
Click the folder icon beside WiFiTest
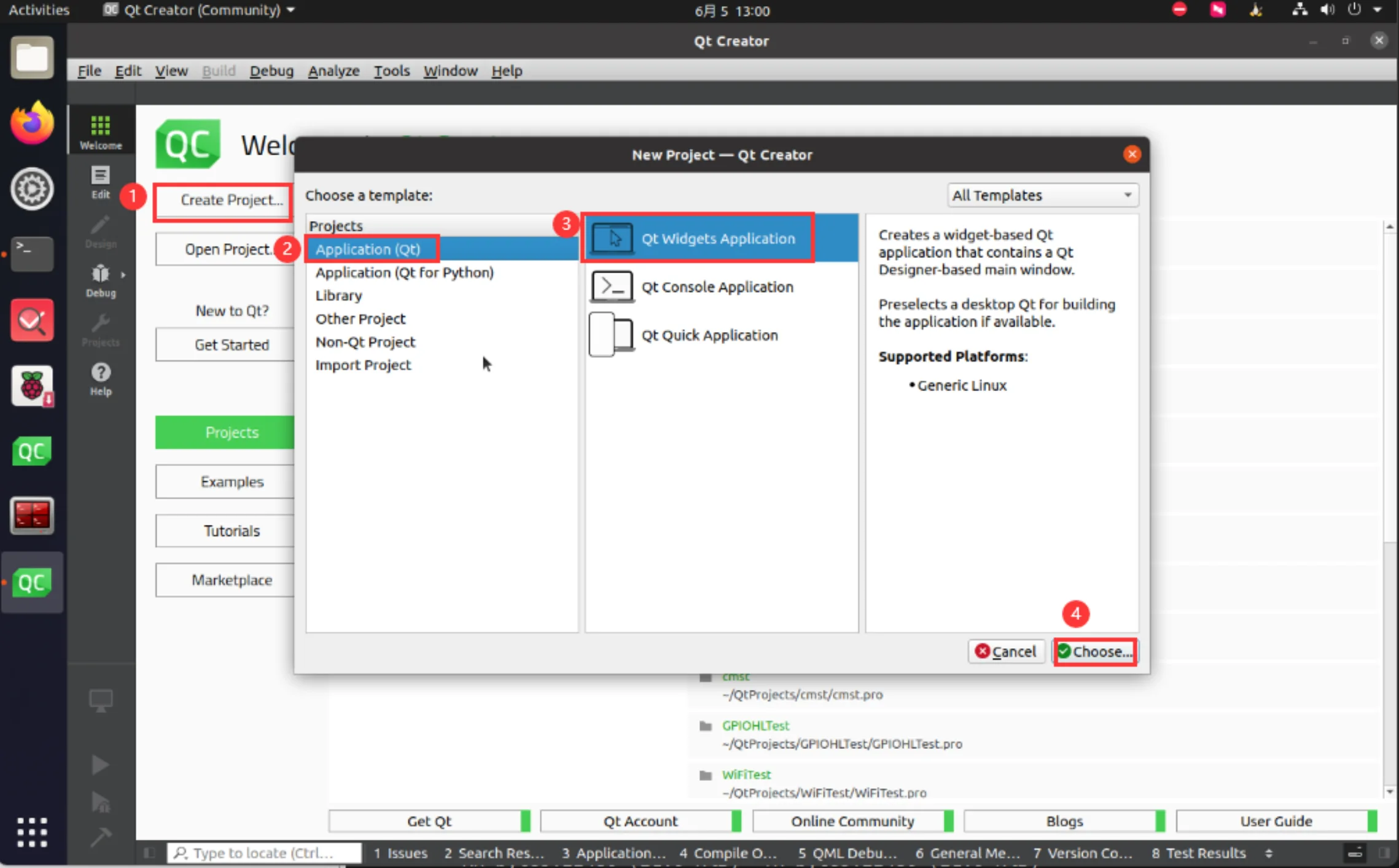[x=706, y=775]
